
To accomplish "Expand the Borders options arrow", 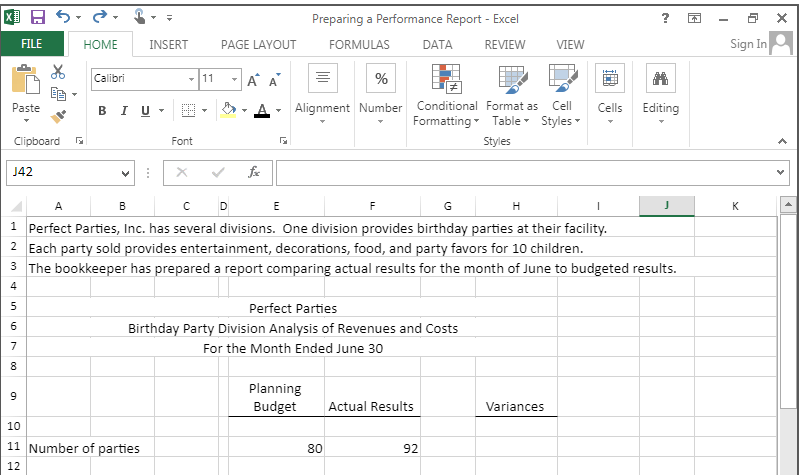I will click(x=204, y=110).
